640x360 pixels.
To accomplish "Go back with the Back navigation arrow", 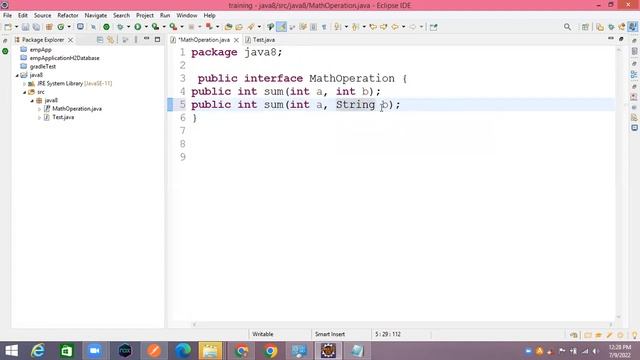I will [395, 27].
